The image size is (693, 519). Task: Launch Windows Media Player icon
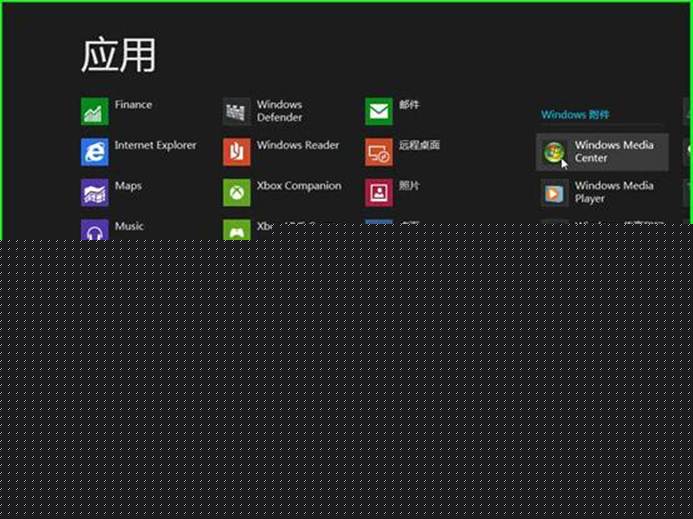[554, 193]
